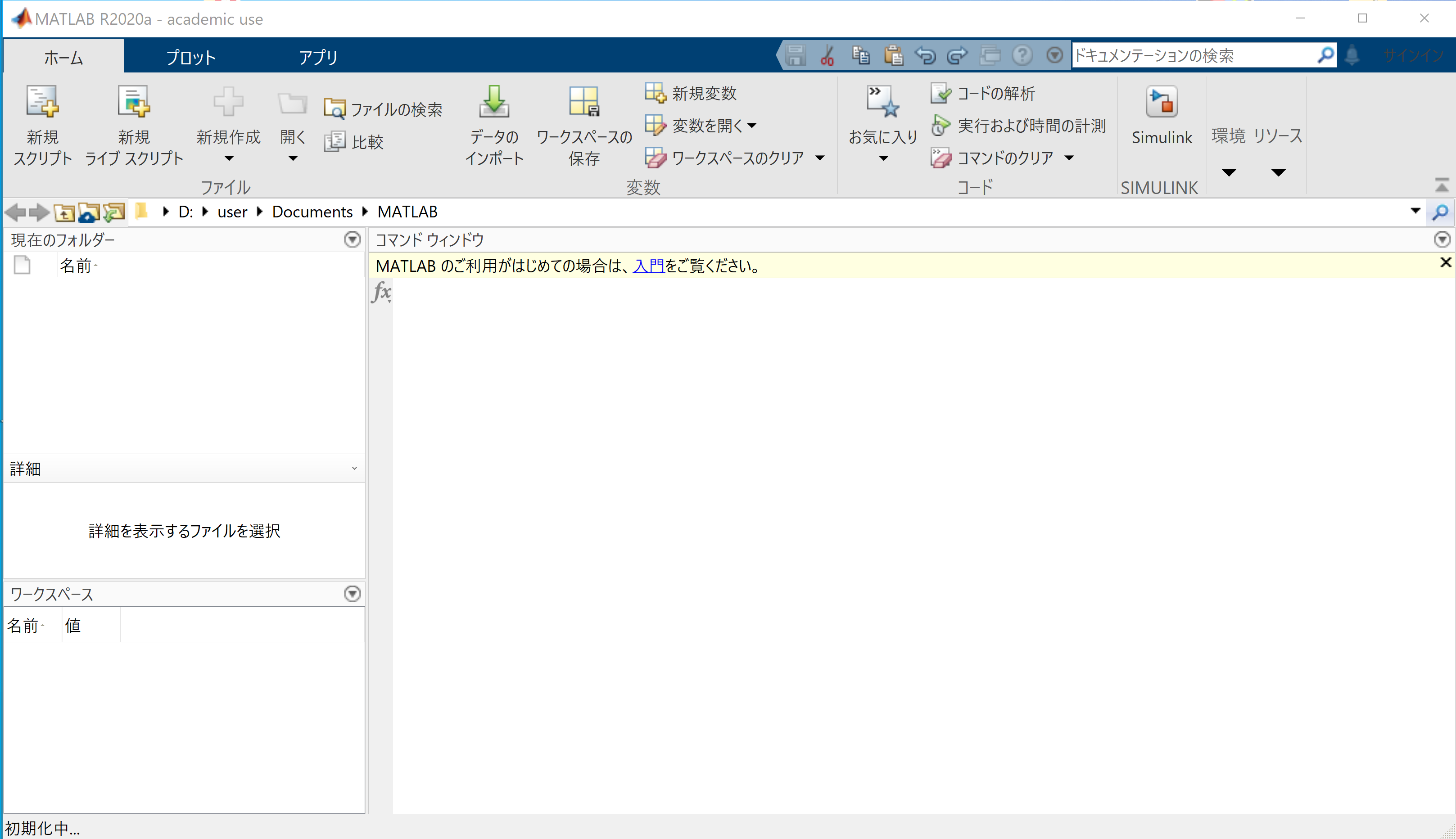The height and width of the screenshot is (839, 1456).
Task: Switch to the プロット tab
Action: pos(191,56)
